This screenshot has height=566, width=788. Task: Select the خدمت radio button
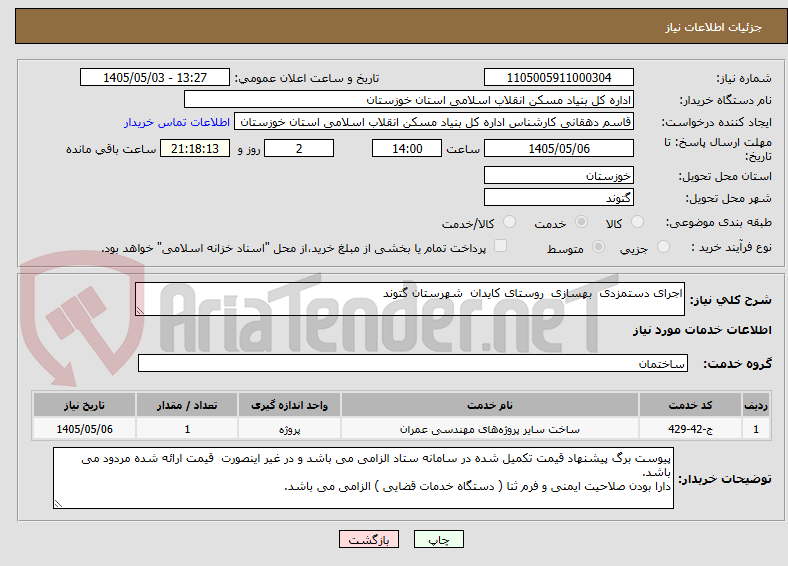tap(581, 222)
